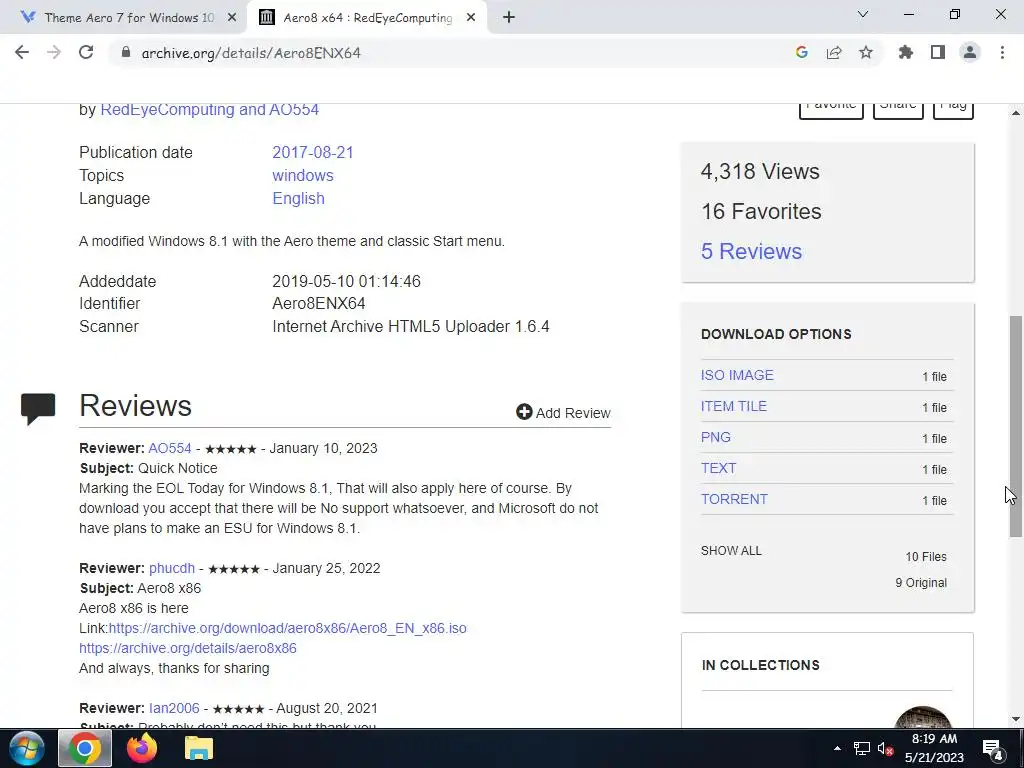Open Chrome's three-dot menu
Screen dimensions: 1024x768
tap(1002, 52)
